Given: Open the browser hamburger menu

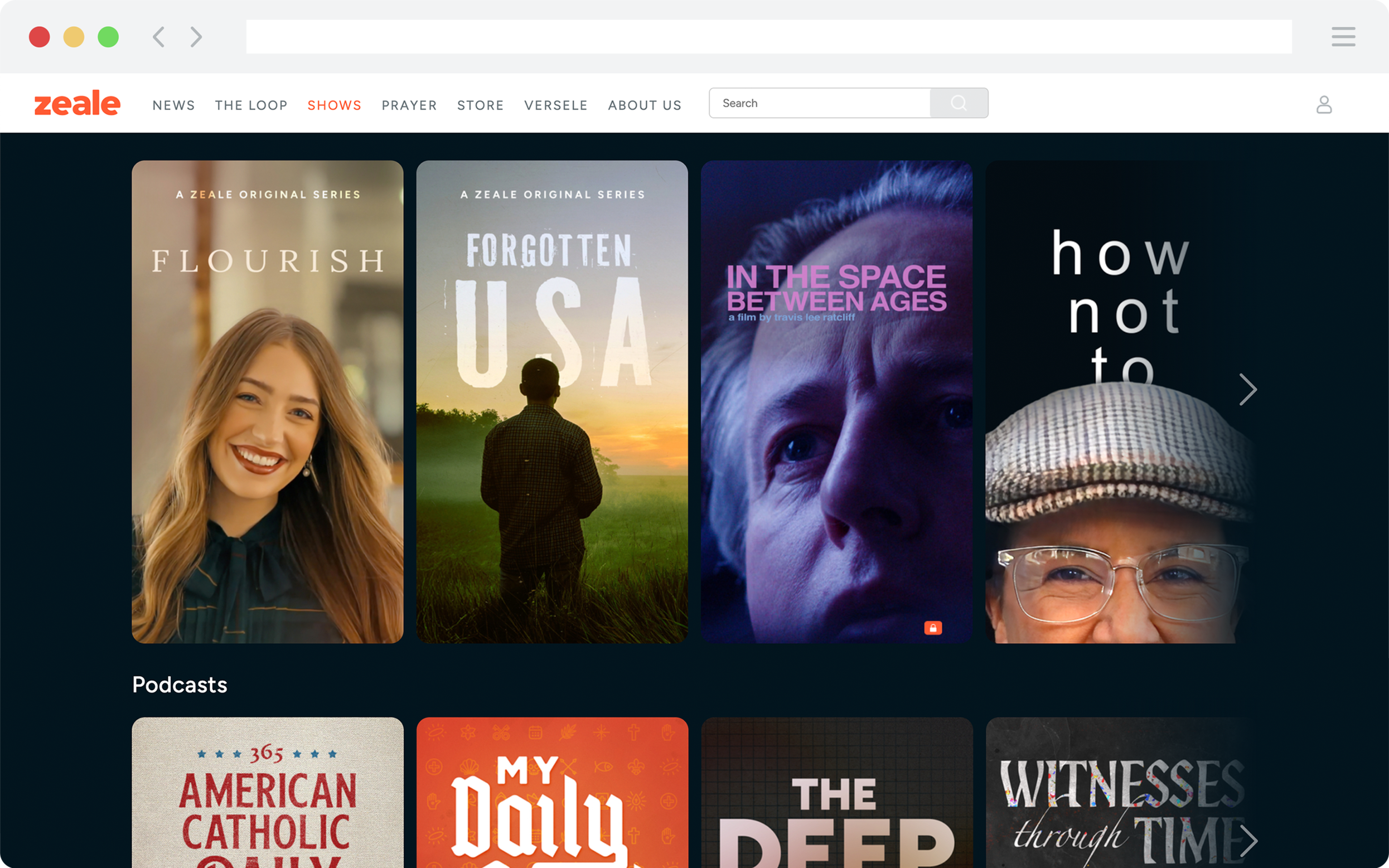Looking at the screenshot, I should tap(1343, 37).
